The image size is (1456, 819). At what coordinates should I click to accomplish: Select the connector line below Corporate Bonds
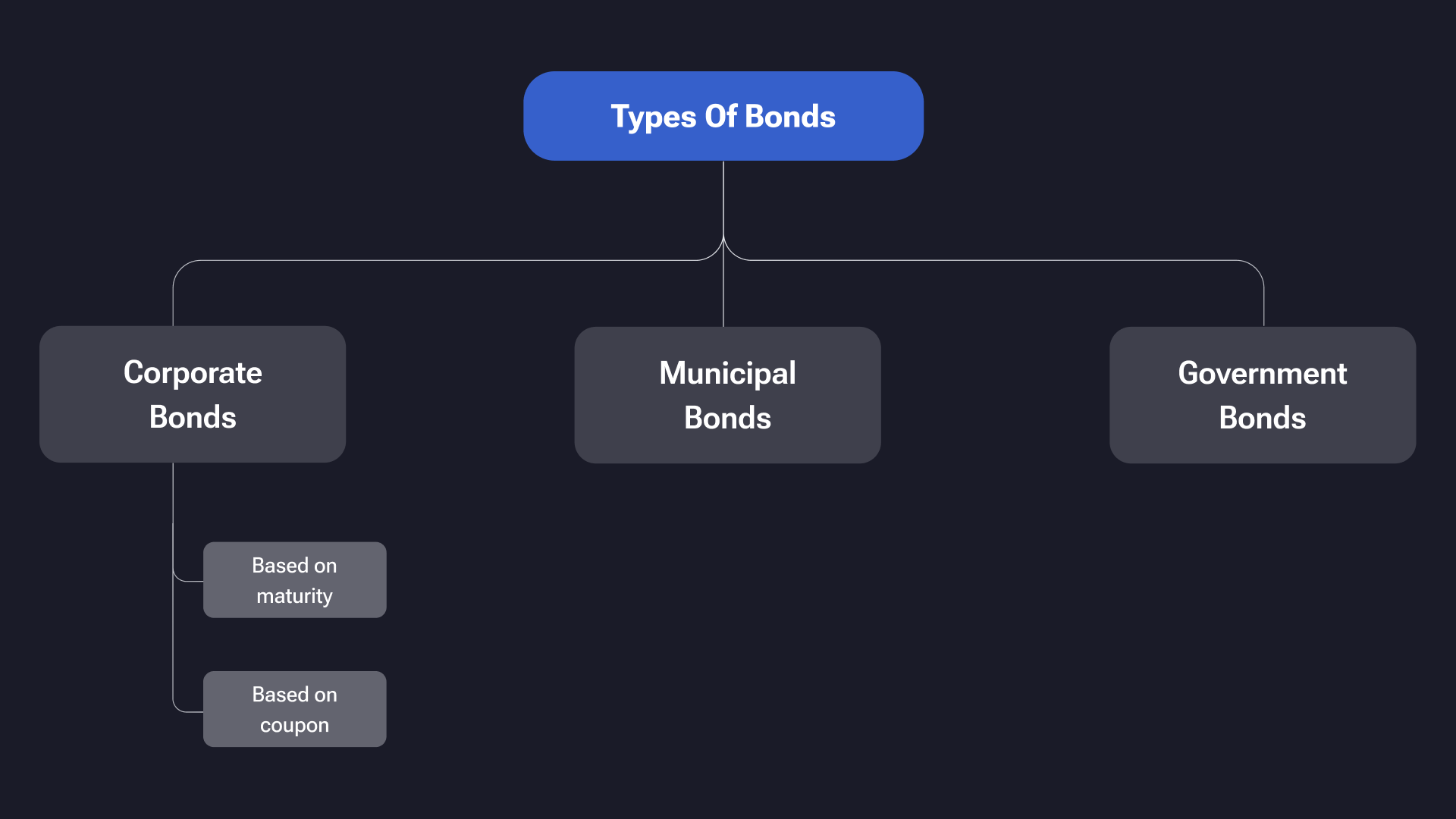point(173,493)
